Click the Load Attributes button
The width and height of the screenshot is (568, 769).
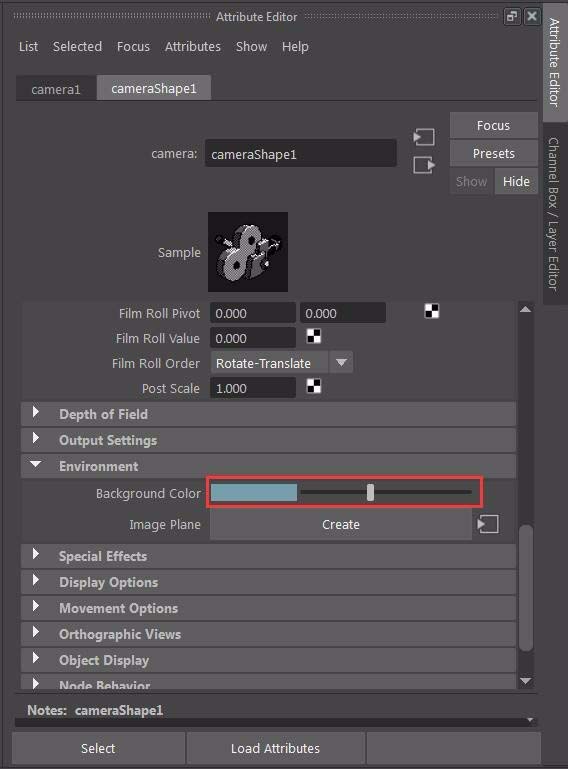point(276,748)
